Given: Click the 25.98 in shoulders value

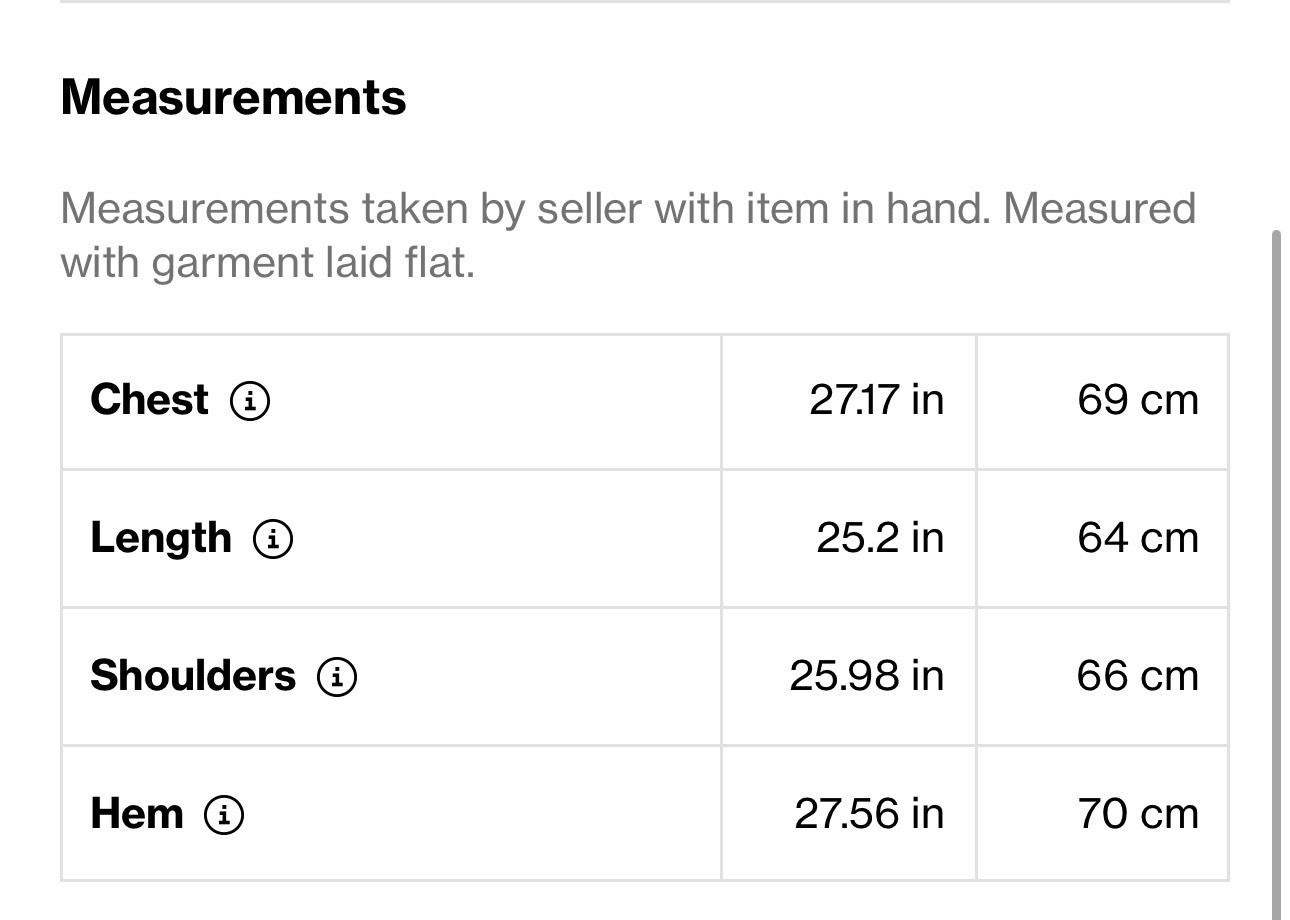Looking at the screenshot, I should tap(866, 676).
